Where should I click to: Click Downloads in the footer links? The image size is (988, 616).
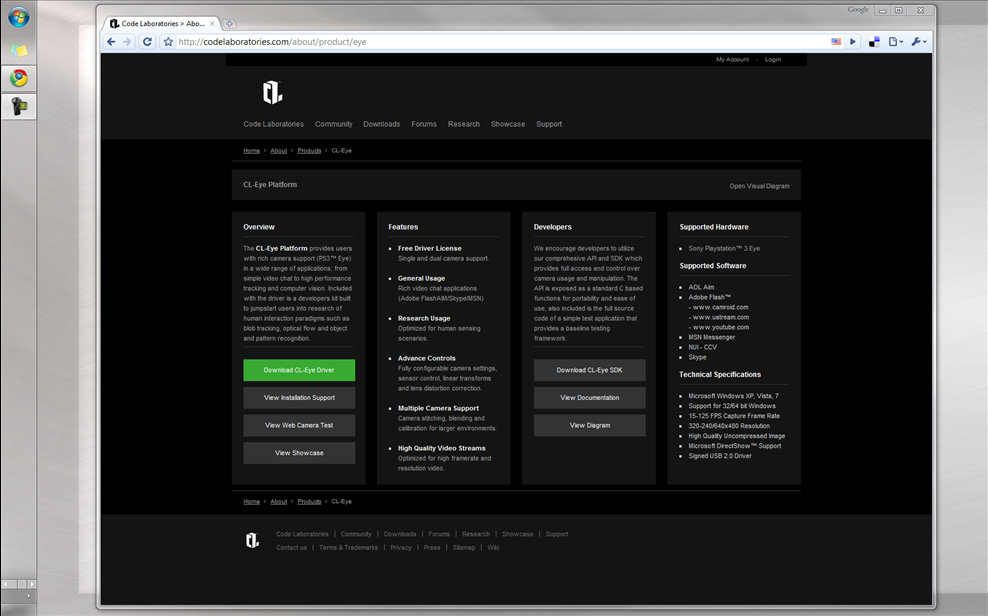tap(400, 534)
